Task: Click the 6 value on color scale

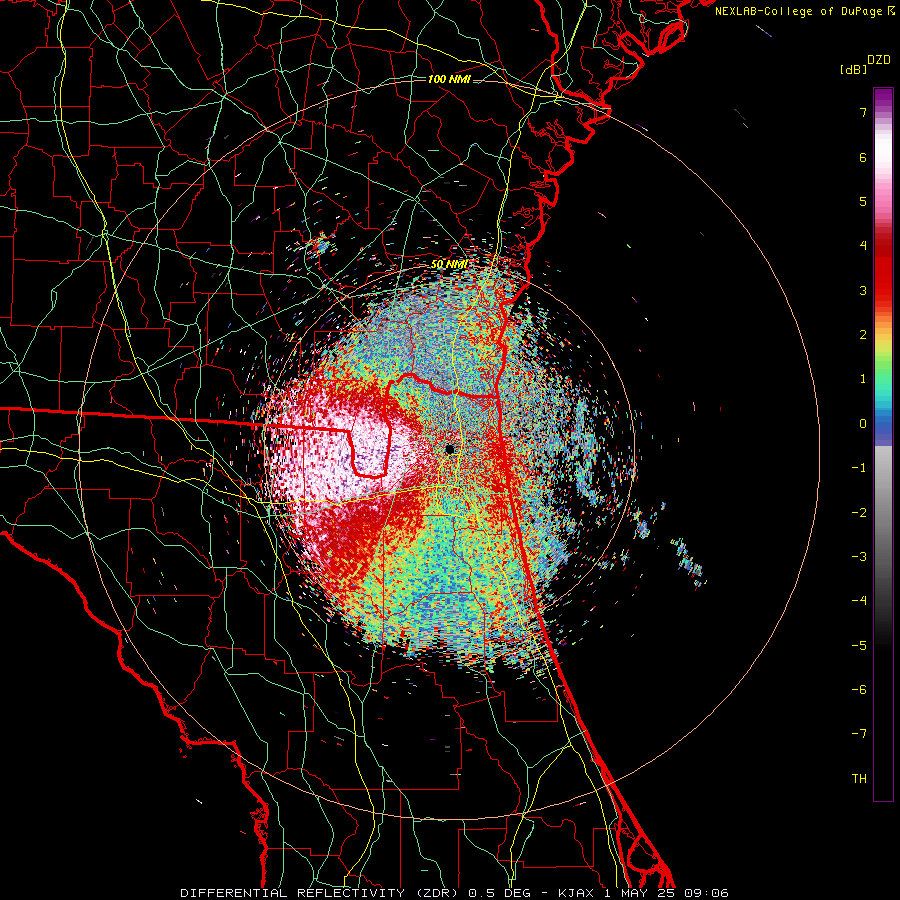Action: point(863,157)
